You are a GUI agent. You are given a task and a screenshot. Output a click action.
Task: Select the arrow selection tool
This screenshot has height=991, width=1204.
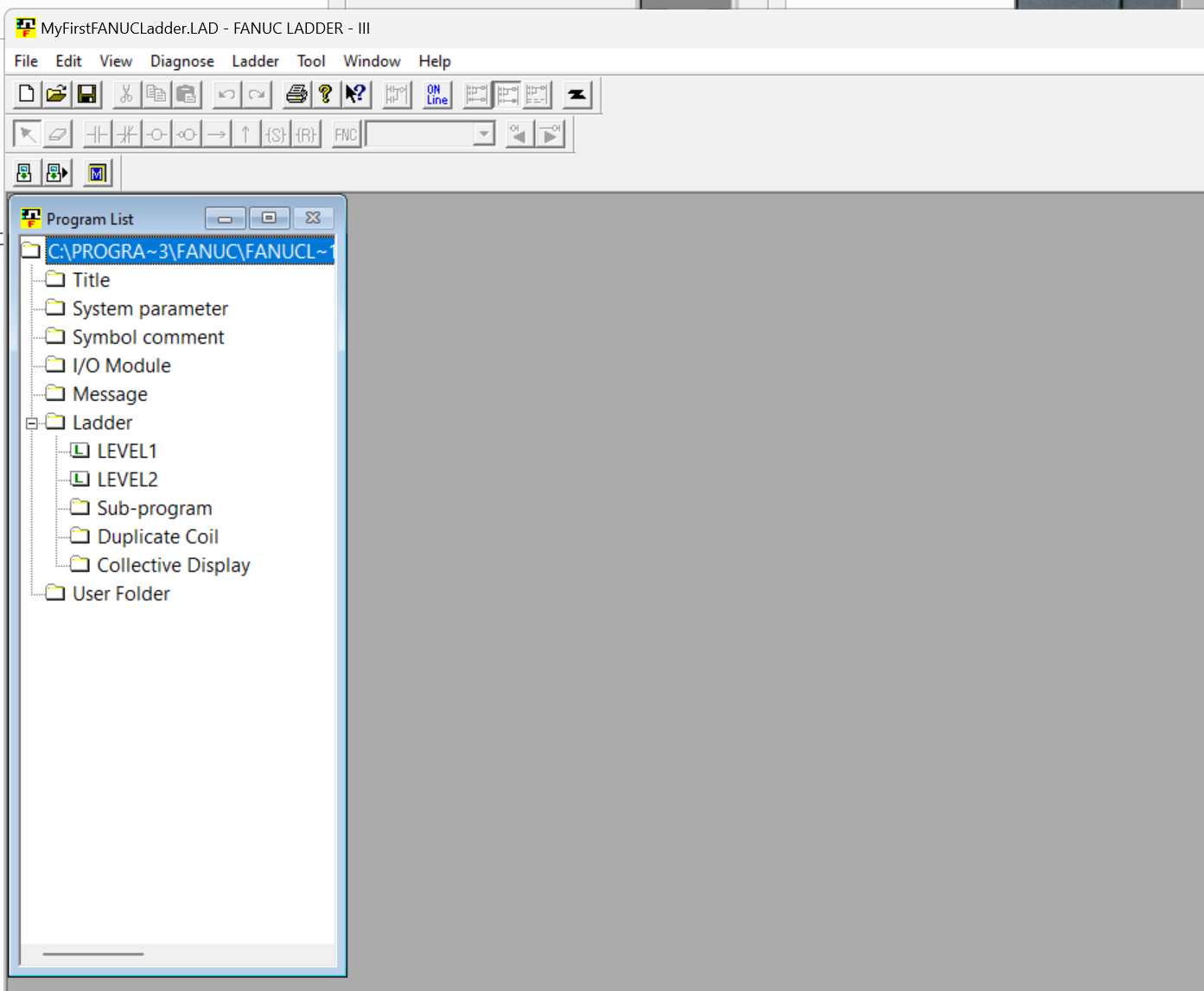click(x=27, y=134)
